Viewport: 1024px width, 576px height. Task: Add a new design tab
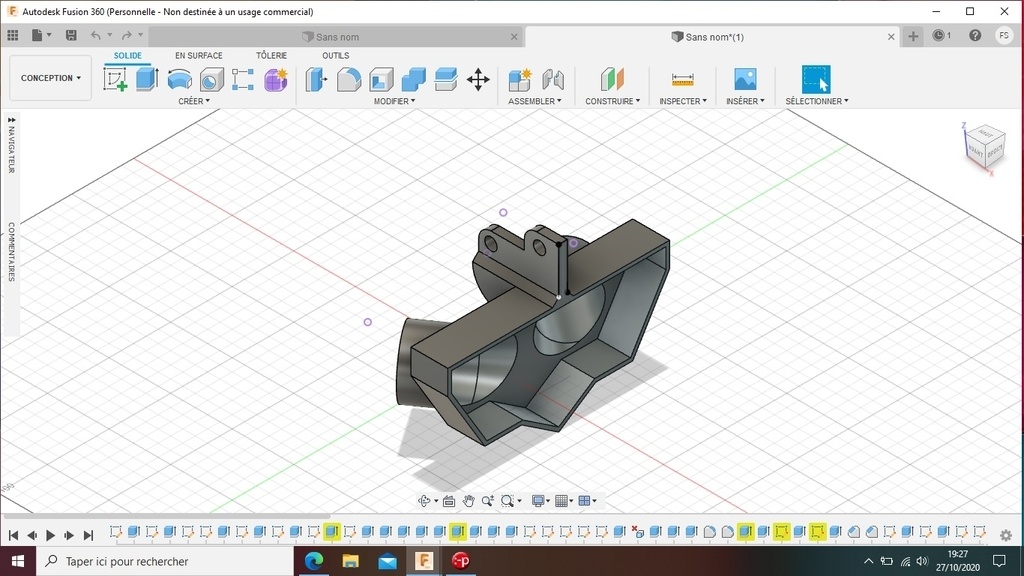(x=913, y=37)
